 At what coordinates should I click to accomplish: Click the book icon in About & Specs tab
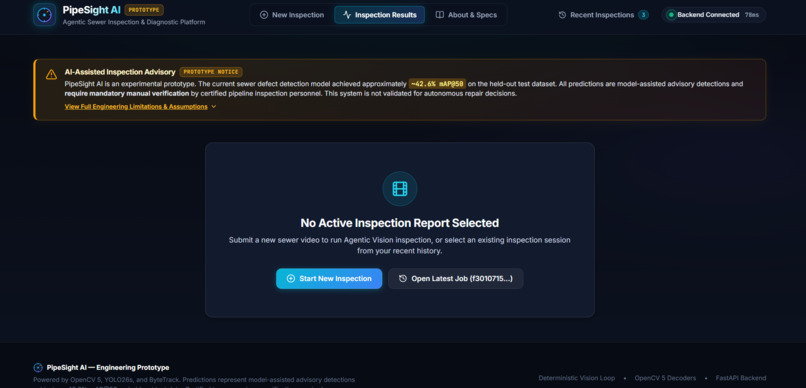[x=439, y=15]
